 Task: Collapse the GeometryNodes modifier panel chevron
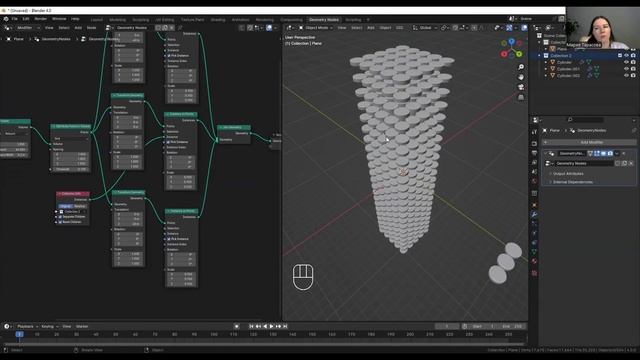click(x=546, y=153)
